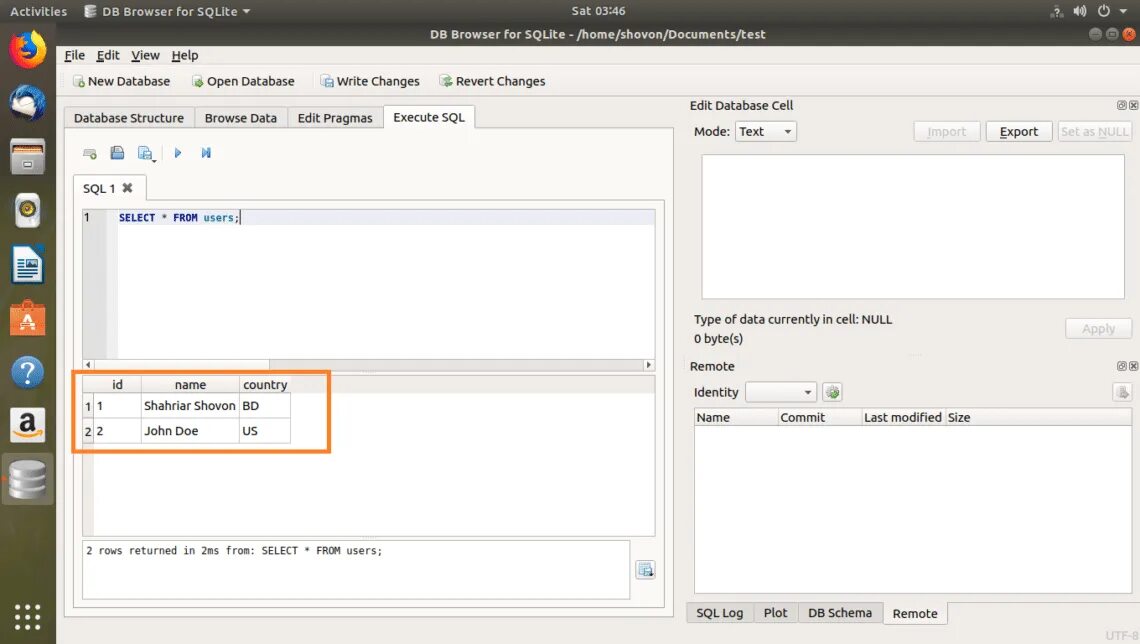Open Thunderbird from the dock
Image resolution: width=1140 pixels, height=644 pixels.
[28, 102]
